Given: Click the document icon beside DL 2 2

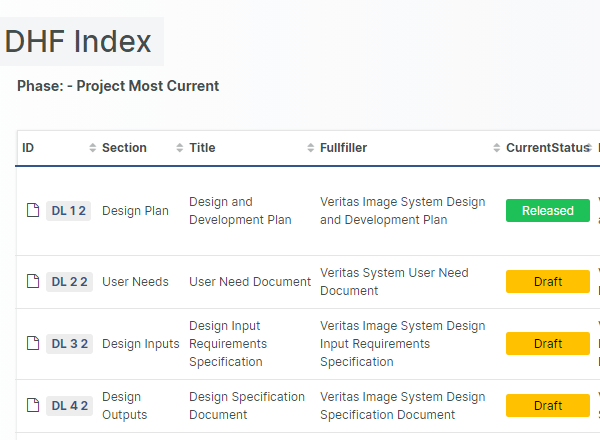Looking at the screenshot, I should (x=33, y=282).
